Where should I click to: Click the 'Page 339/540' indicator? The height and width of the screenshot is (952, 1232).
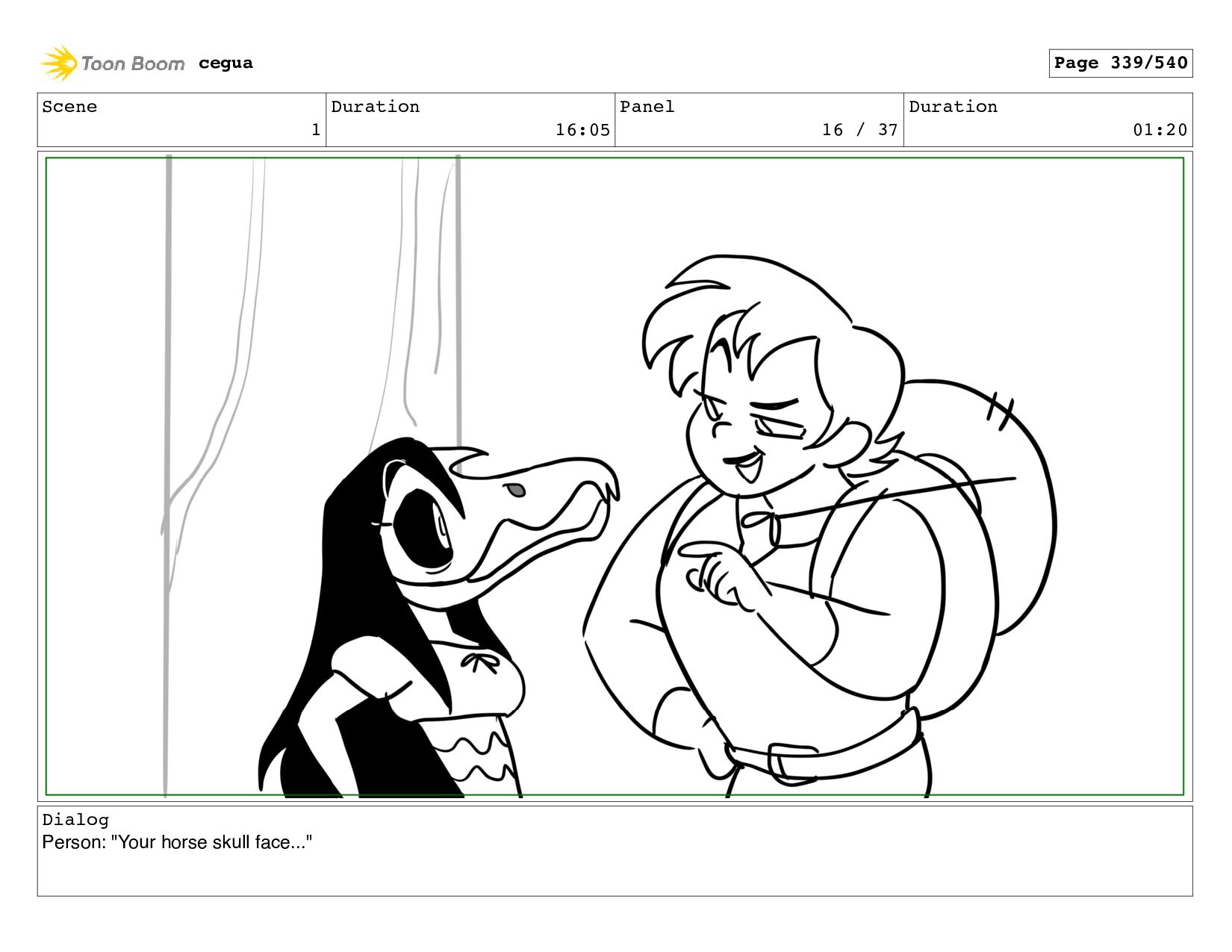click(x=1120, y=63)
